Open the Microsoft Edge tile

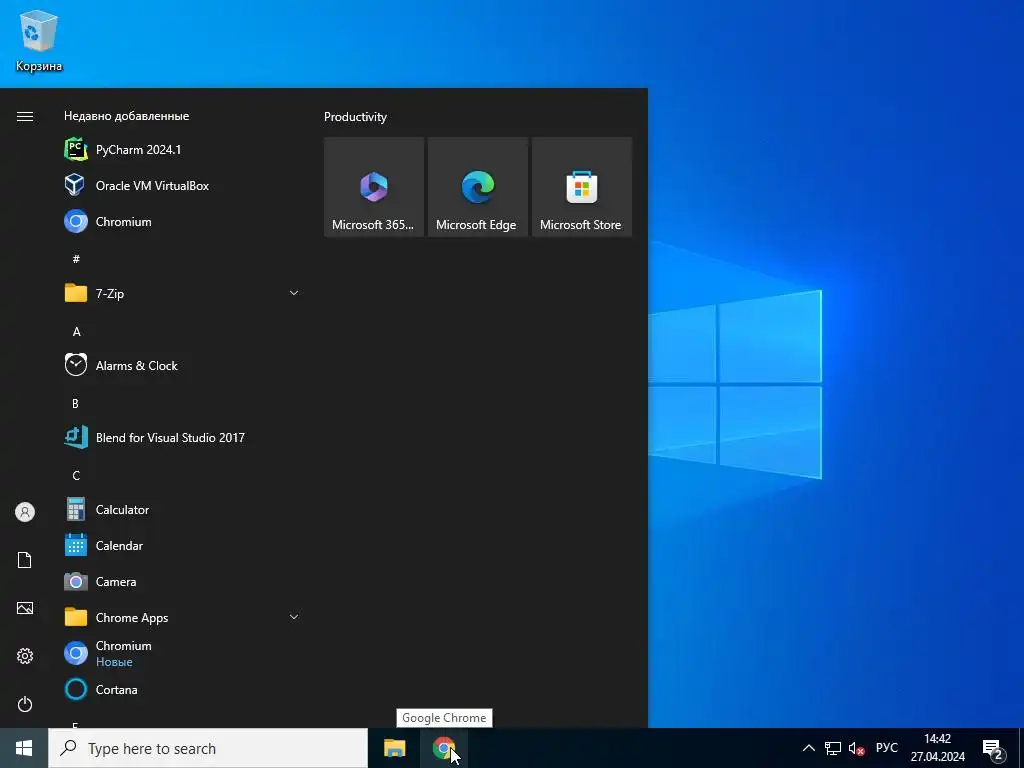pos(477,187)
